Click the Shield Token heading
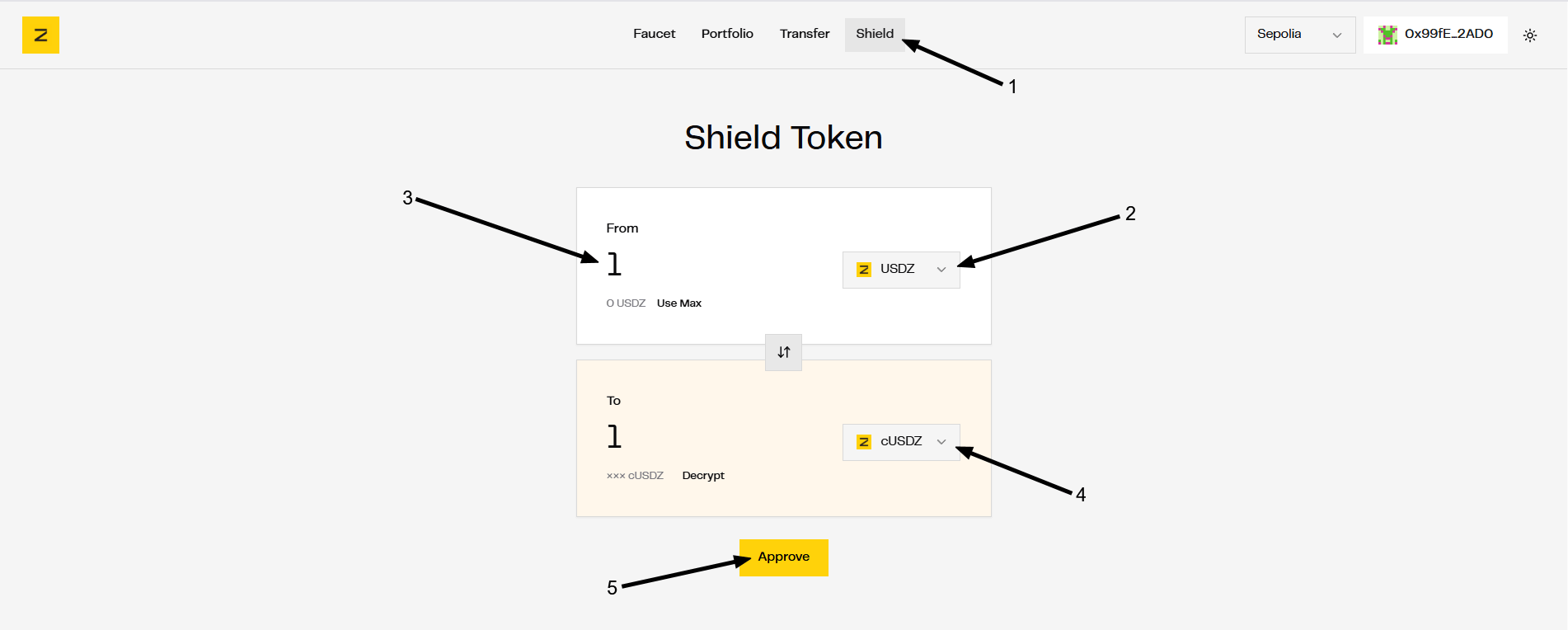The height and width of the screenshot is (630, 1568). click(783, 138)
